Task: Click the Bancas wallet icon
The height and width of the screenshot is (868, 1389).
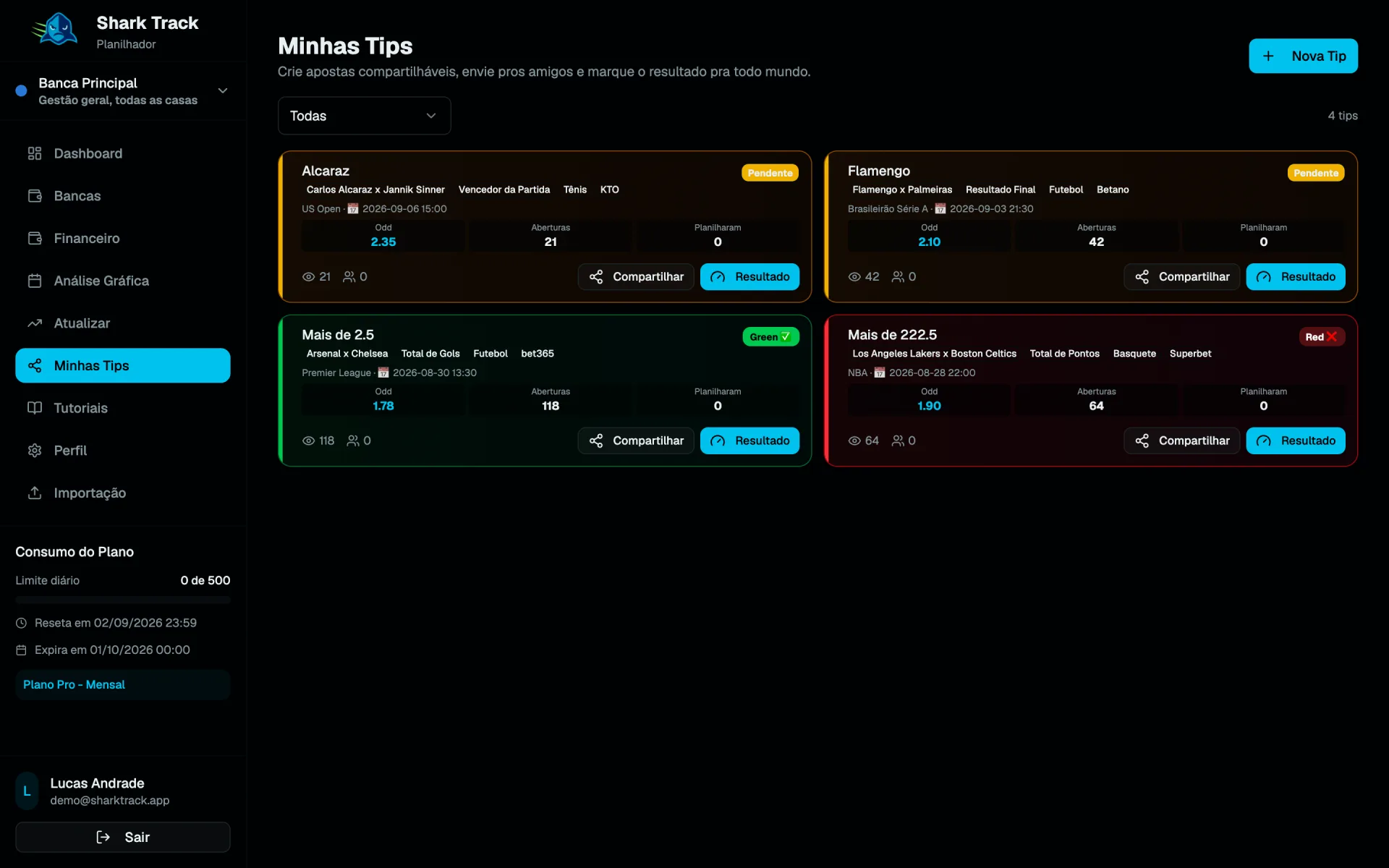Action: (x=35, y=196)
